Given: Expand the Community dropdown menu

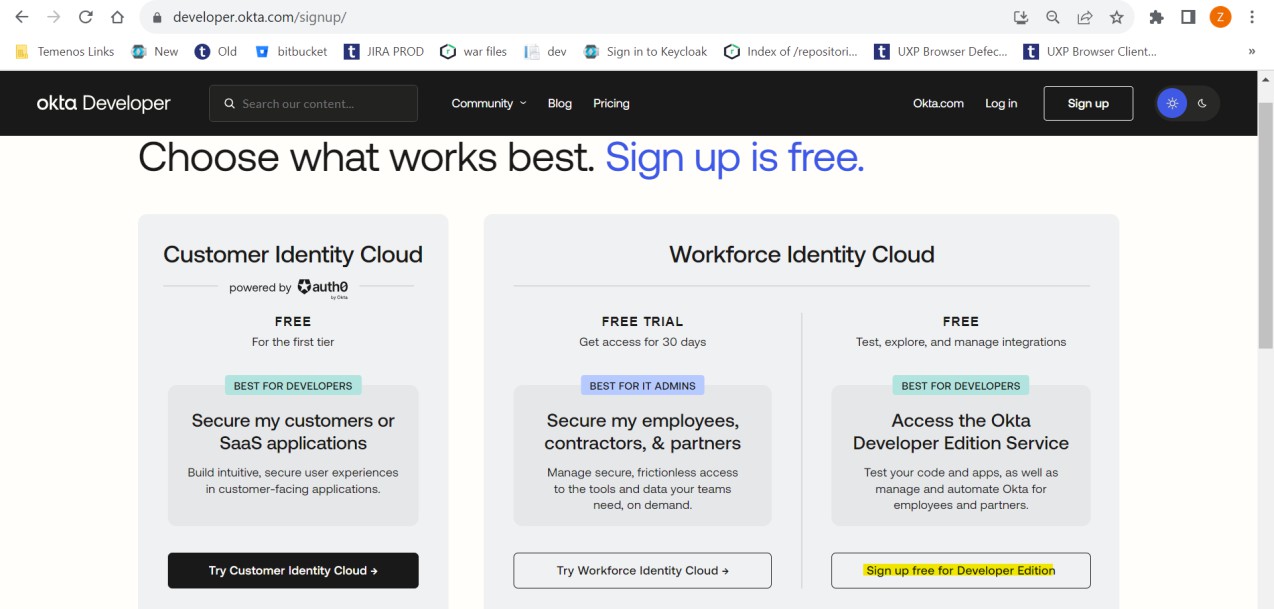Looking at the screenshot, I should (x=488, y=103).
